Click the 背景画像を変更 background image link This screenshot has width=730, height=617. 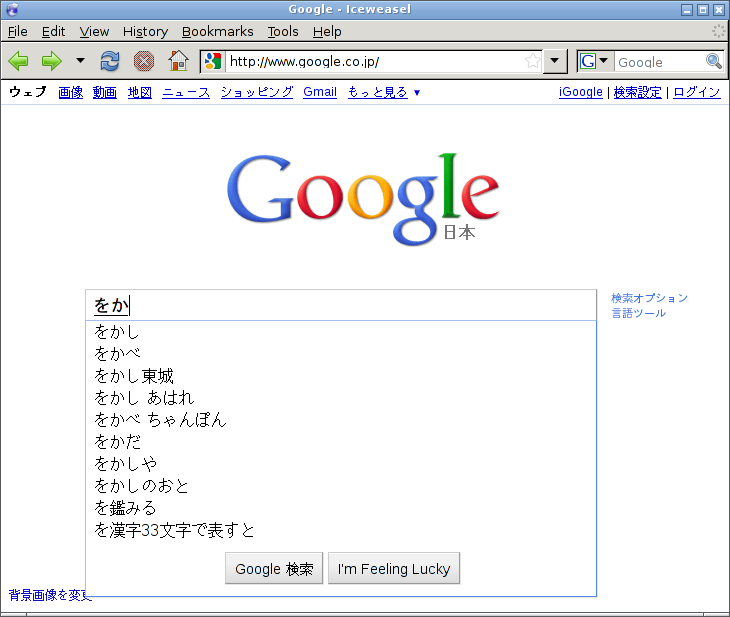pos(50,595)
